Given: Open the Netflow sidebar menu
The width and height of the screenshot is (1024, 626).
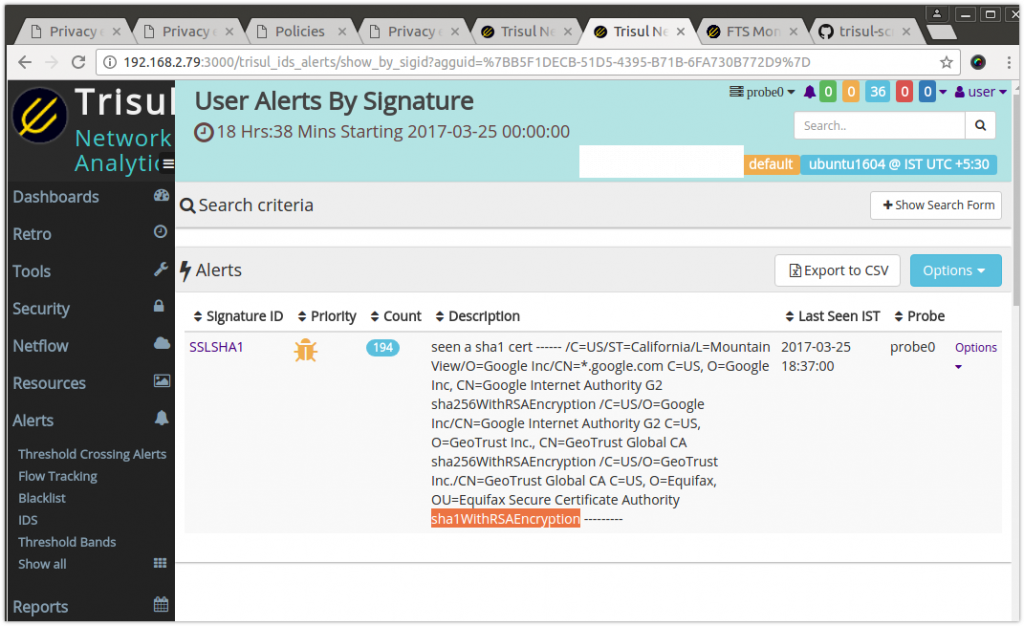Looking at the screenshot, I should (90, 345).
